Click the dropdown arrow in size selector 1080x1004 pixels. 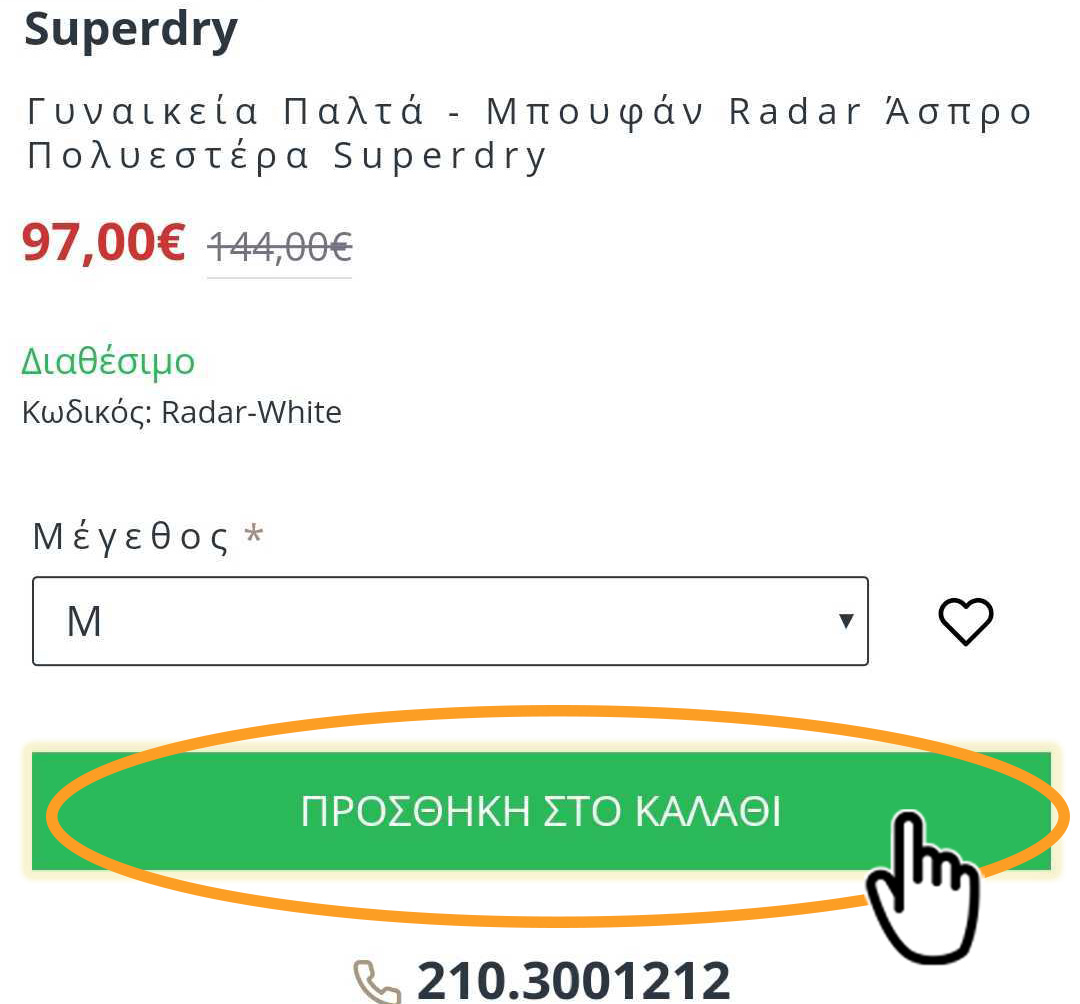click(x=847, y=621)
